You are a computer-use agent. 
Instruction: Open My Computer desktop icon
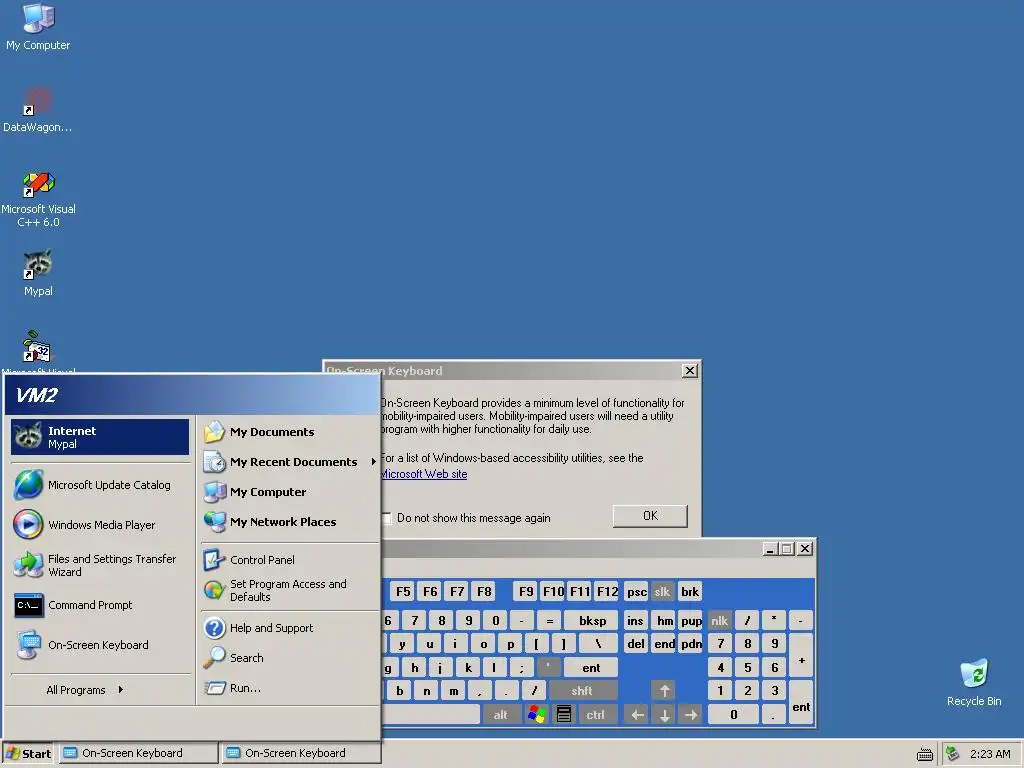point(38,26)
